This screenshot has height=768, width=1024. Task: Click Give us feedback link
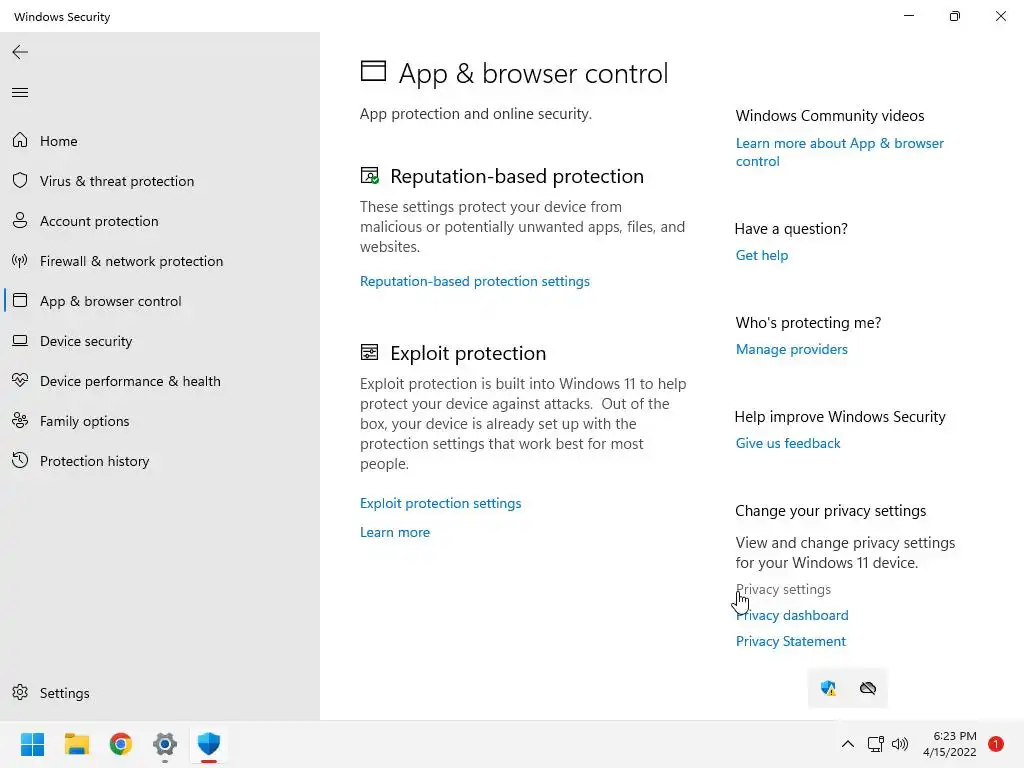(x=788, y=443)
